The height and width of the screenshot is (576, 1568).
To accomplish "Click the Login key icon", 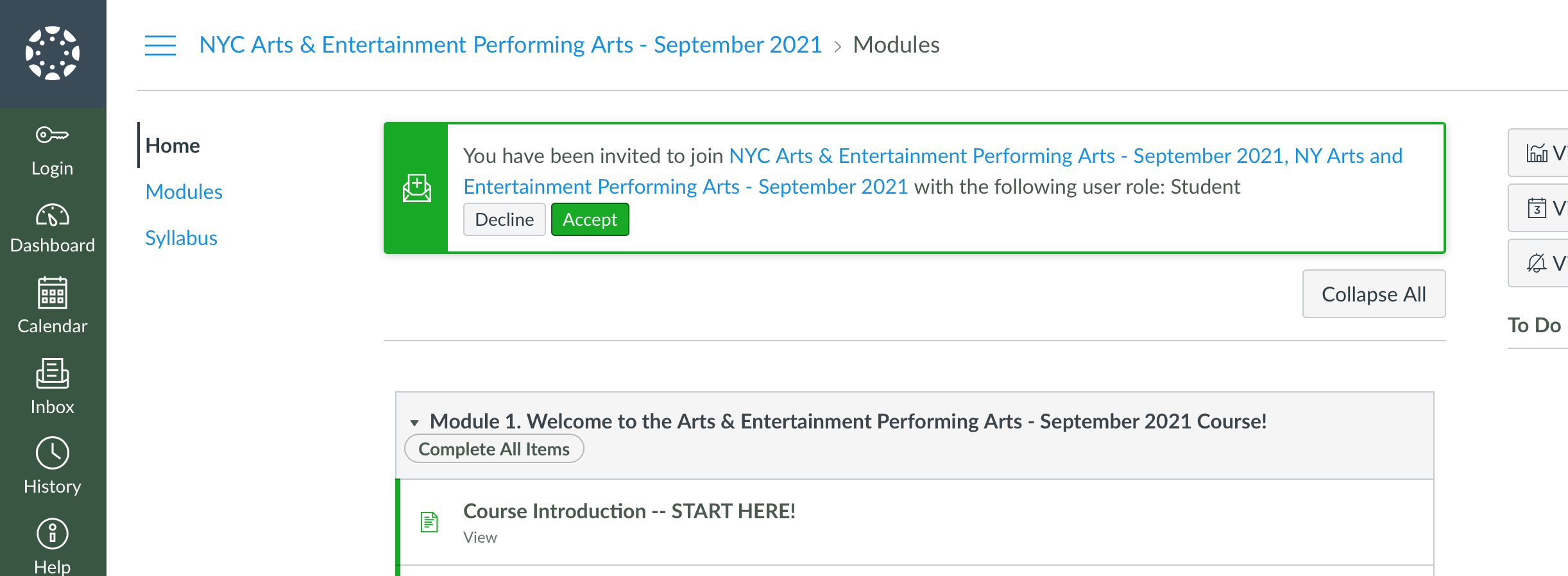I will tap(53, 135).
